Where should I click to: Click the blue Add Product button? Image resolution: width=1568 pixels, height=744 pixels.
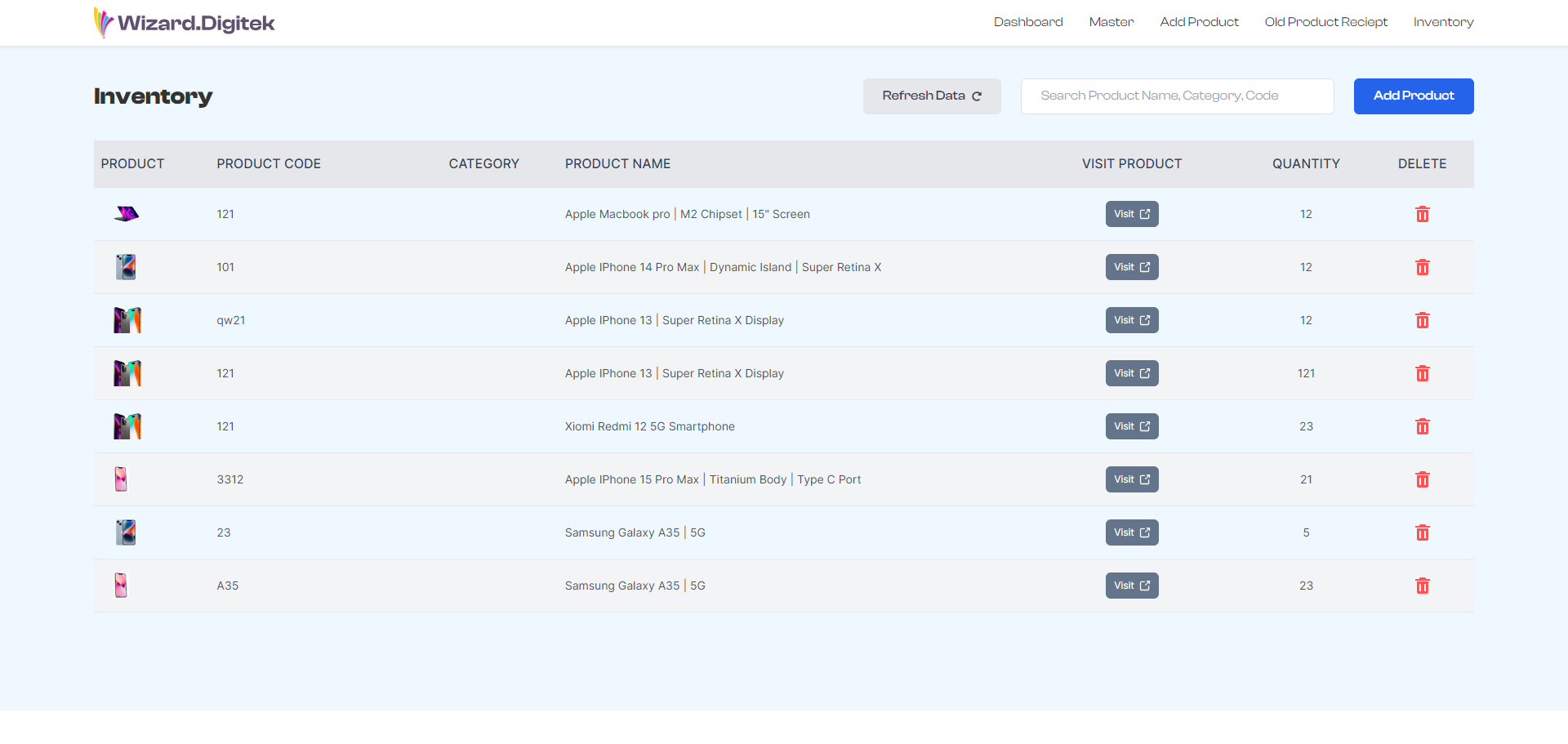click(1413, 96)
